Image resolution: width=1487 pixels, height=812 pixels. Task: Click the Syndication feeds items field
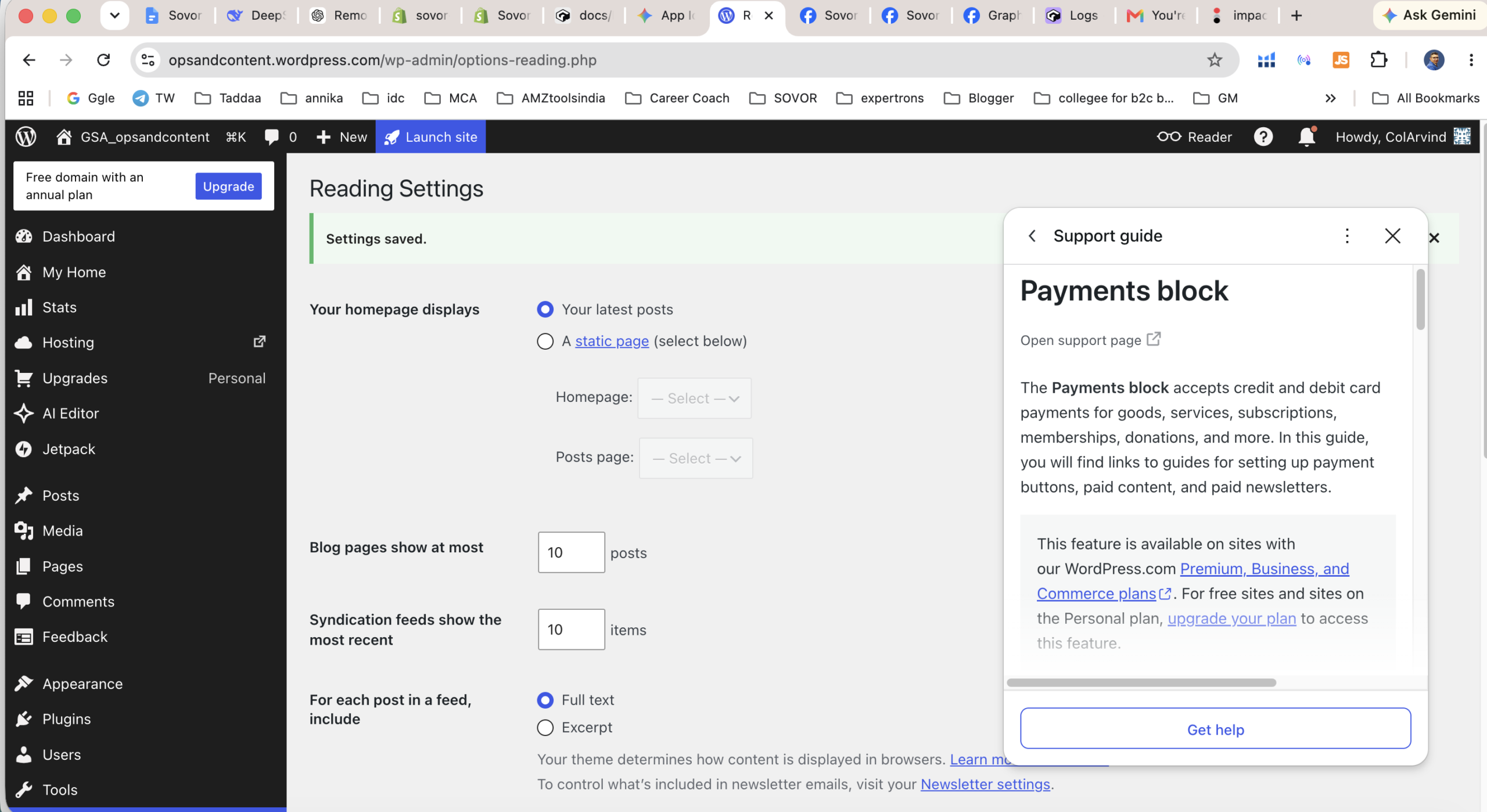[x=571, y=630]
